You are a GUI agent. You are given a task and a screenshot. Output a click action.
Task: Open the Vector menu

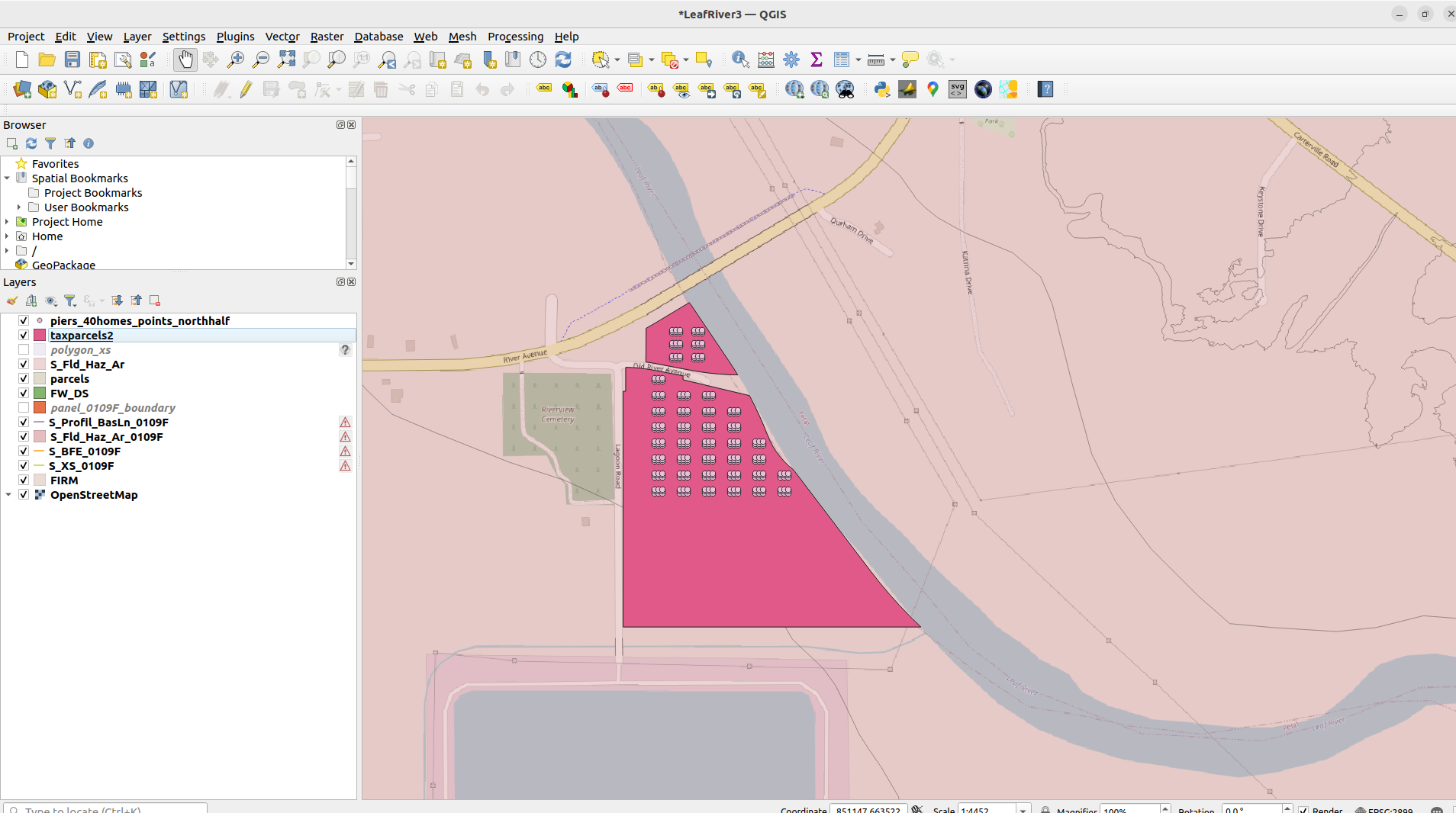[282, 36]
